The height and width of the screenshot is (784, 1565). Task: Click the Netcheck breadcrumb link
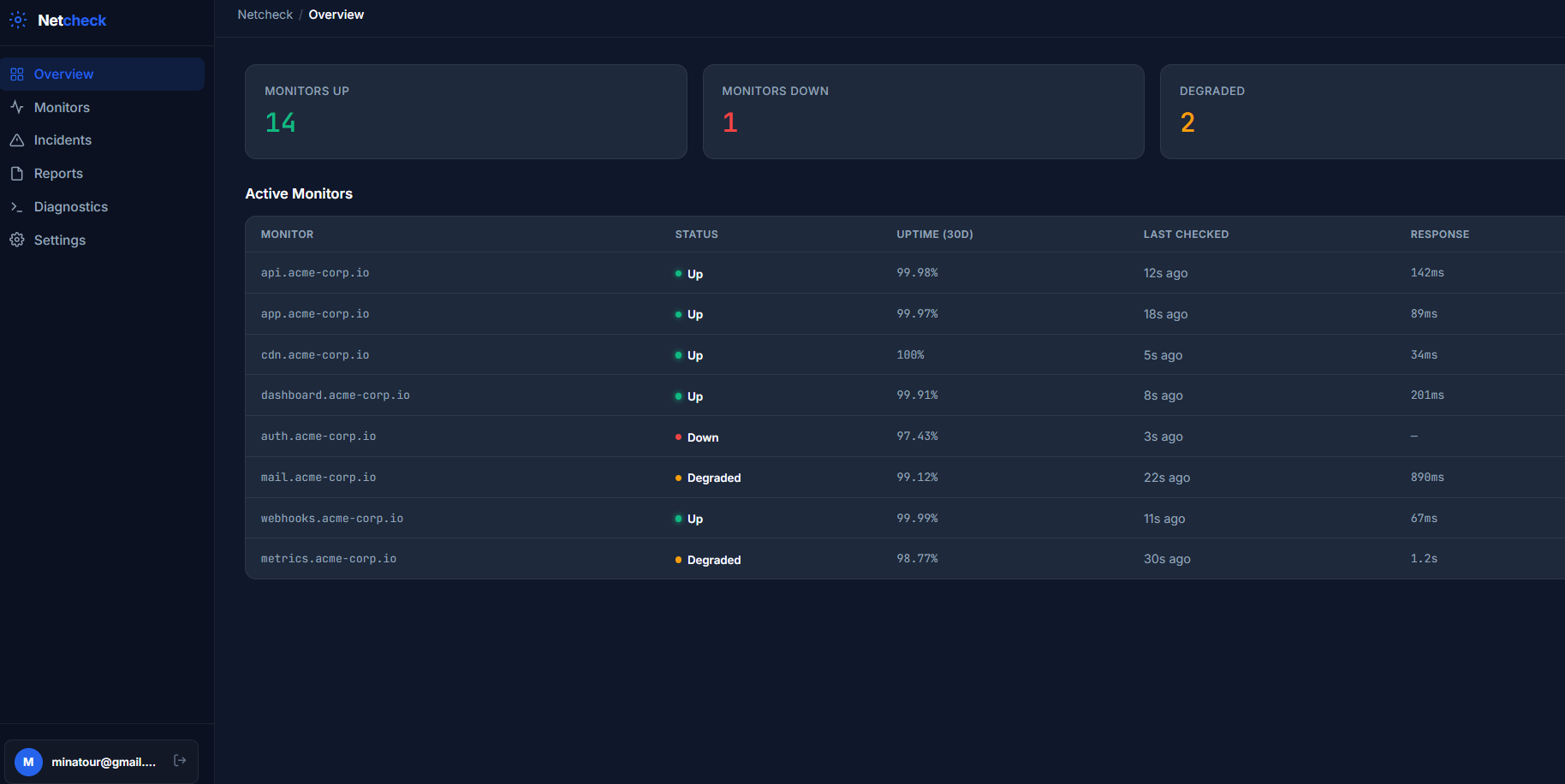tap(265, 15)
